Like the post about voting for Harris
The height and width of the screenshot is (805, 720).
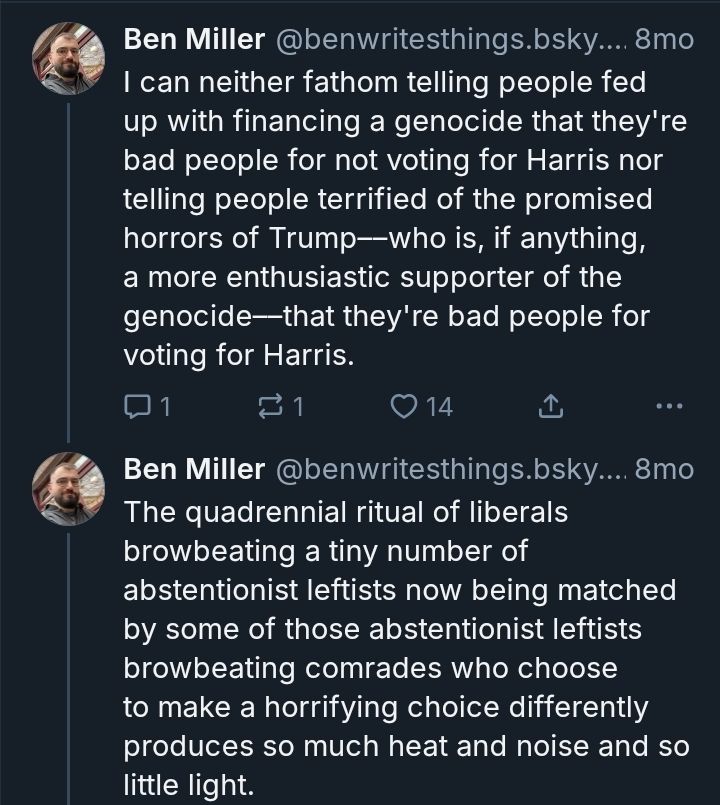tap(404, 407)
